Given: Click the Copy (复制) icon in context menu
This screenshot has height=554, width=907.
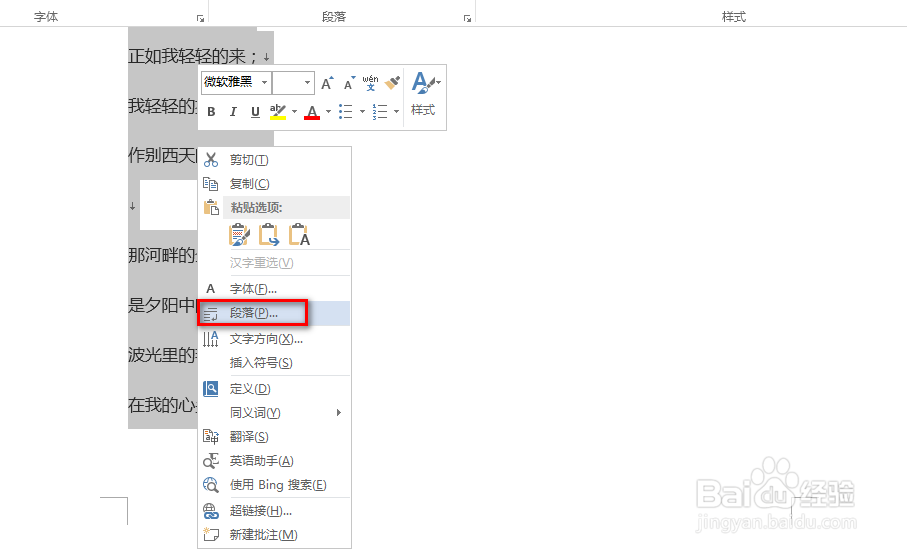Looking at the screenshot, I should tap(211, 184).
